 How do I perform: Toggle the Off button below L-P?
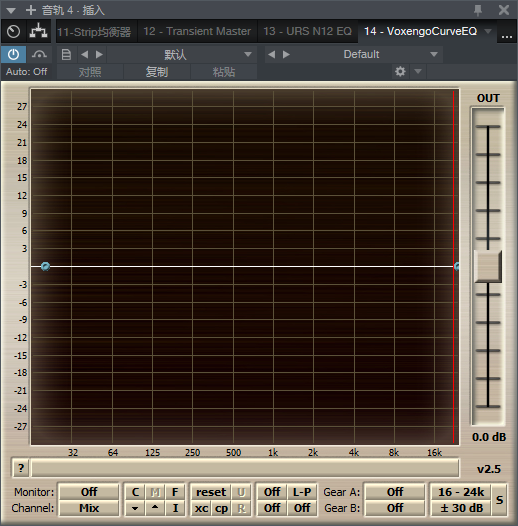click(302, 508)
